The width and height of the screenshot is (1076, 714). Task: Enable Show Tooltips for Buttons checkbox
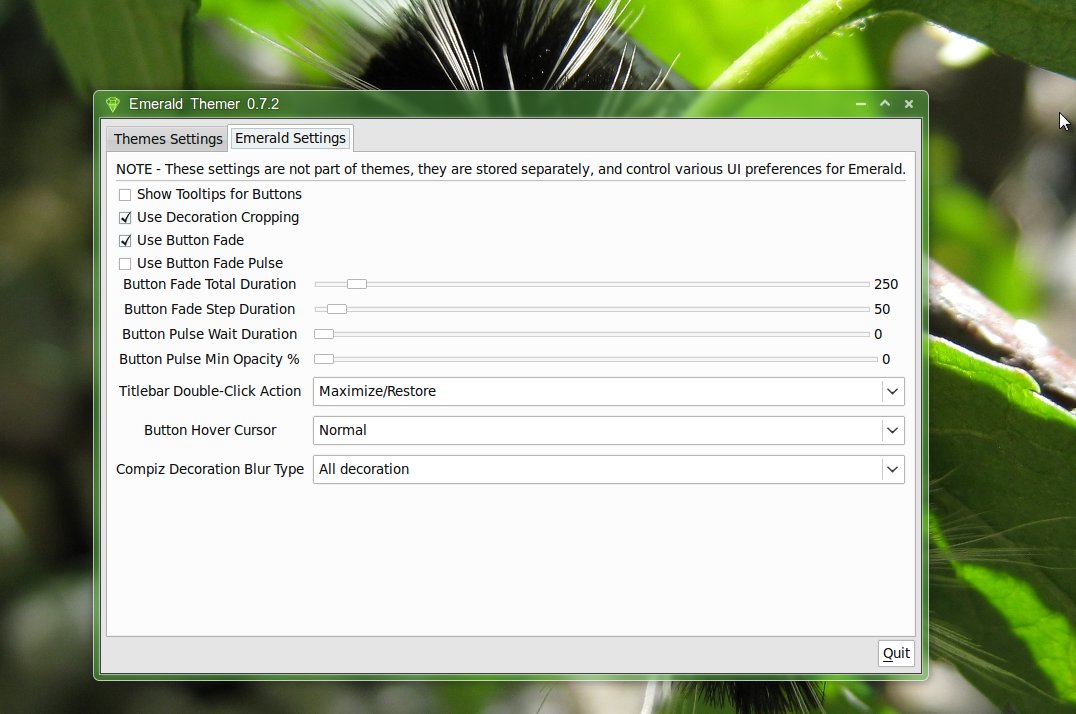pos(125,195)
